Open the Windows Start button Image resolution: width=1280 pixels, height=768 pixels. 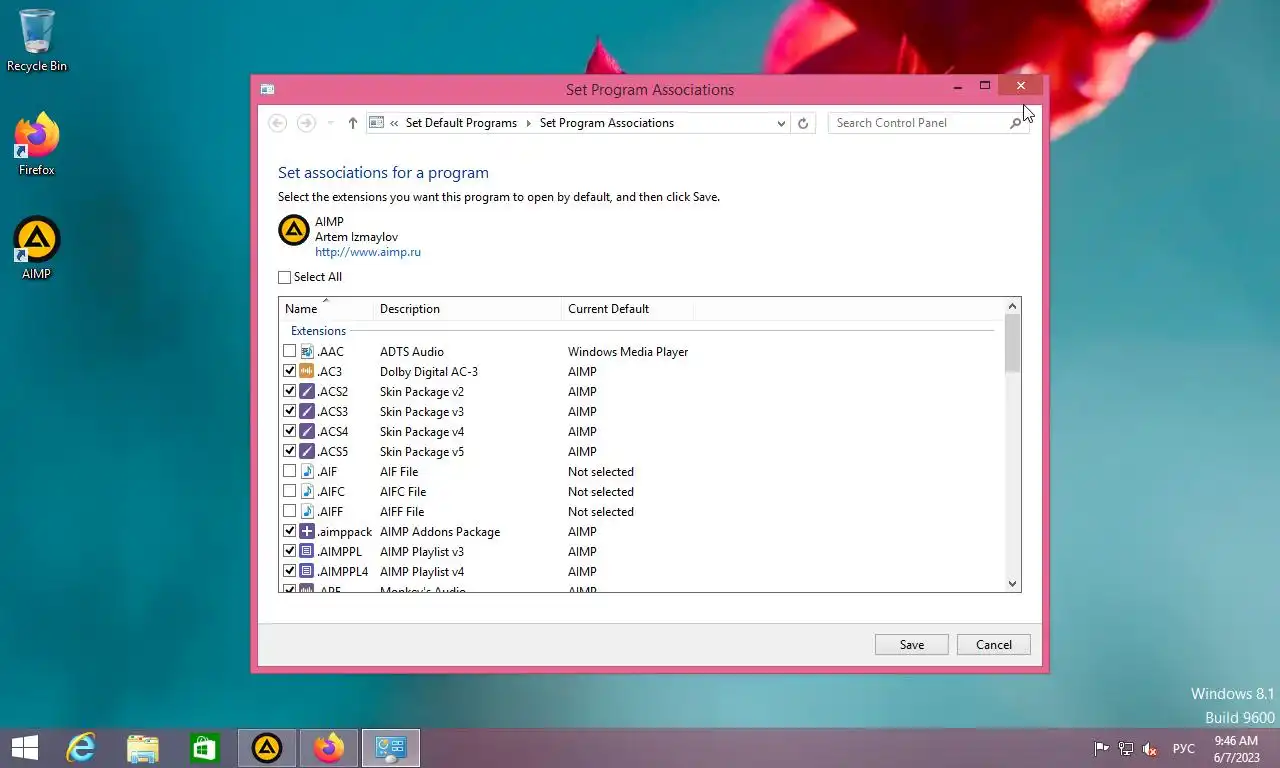tap(25, 747)
